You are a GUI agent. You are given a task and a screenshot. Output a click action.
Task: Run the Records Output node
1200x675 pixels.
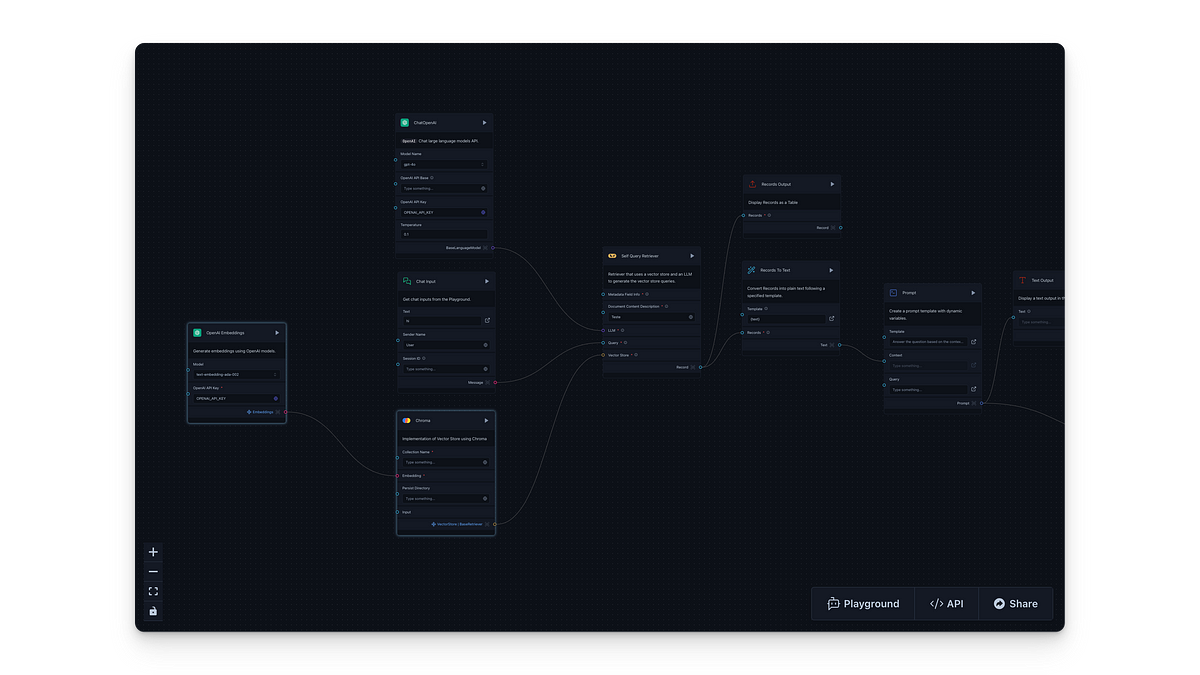(831, 184)
